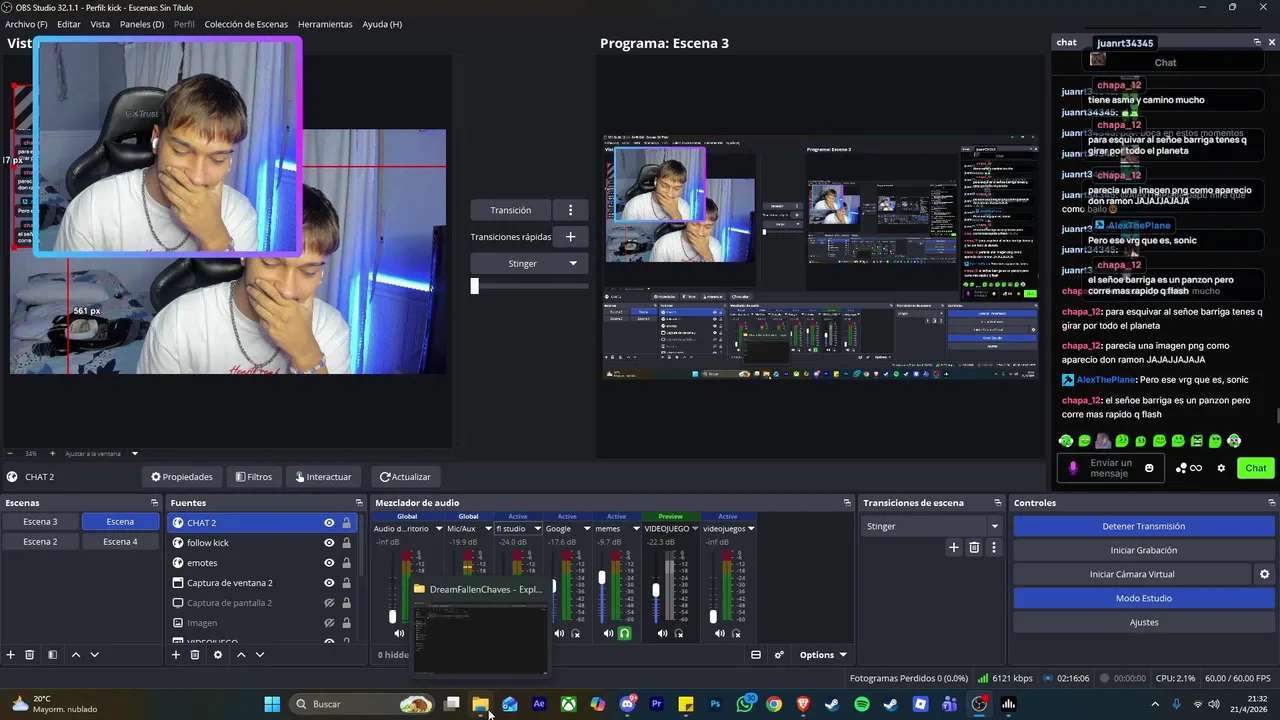This screenshot has width=1280, height=720.
Task: Open virtual camera settings gear
Action: coord(1264,574)
